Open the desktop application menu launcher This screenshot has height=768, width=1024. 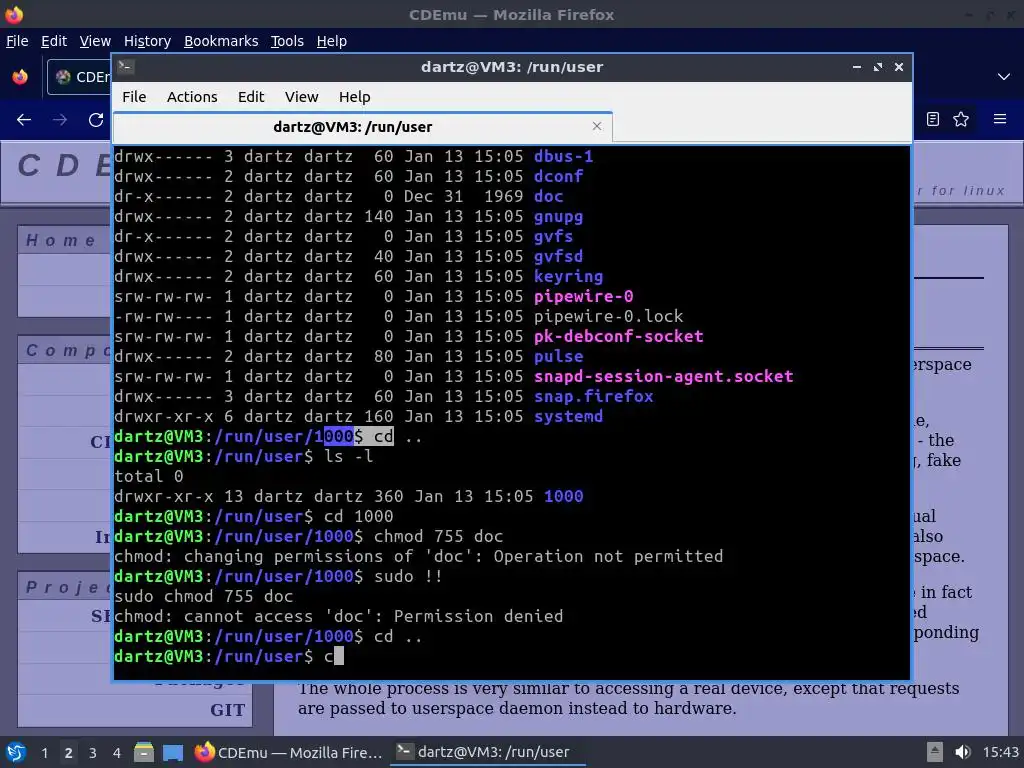[x=16, y=752]
